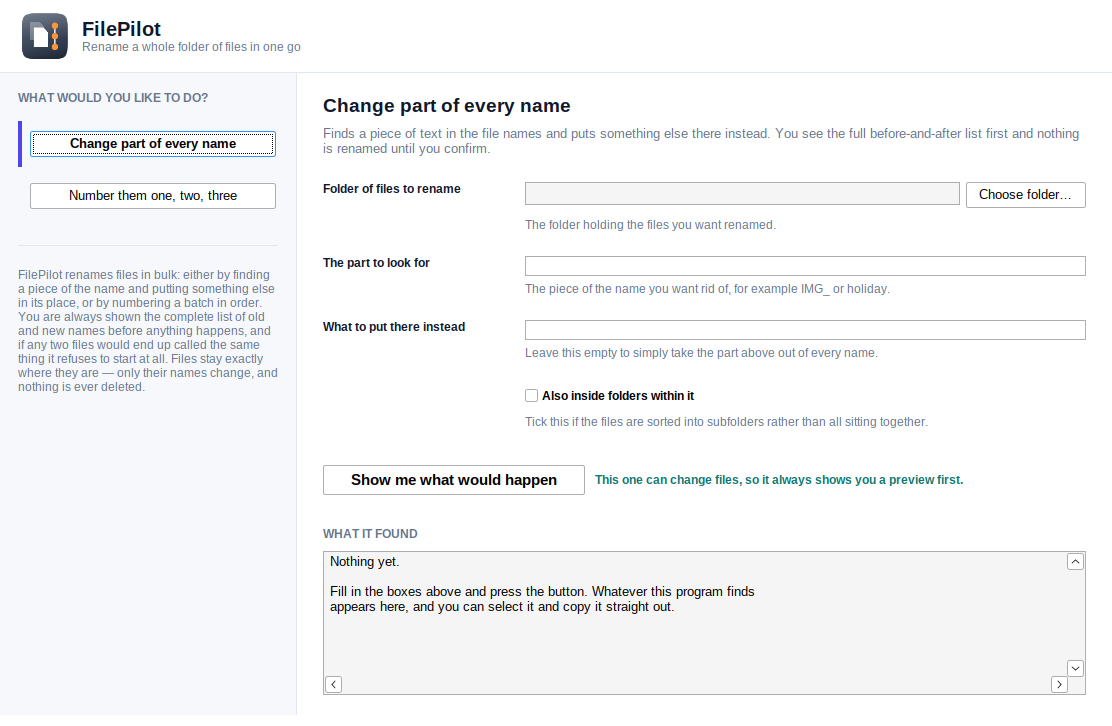The image size is (1112, 726).
Task: Click the 'Fill in the boxes above' results text
Action: pyautogui.click(x=542, y=599)
